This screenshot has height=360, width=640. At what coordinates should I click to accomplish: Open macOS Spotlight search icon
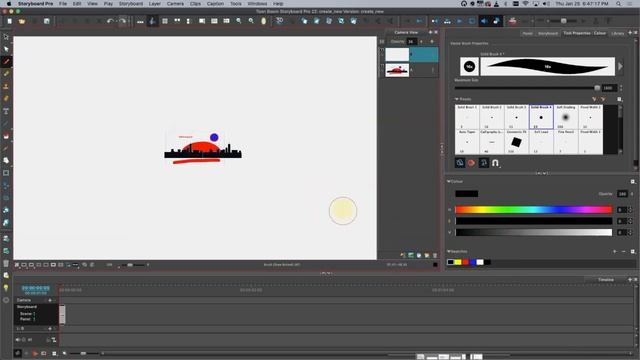tap(619, 4)
